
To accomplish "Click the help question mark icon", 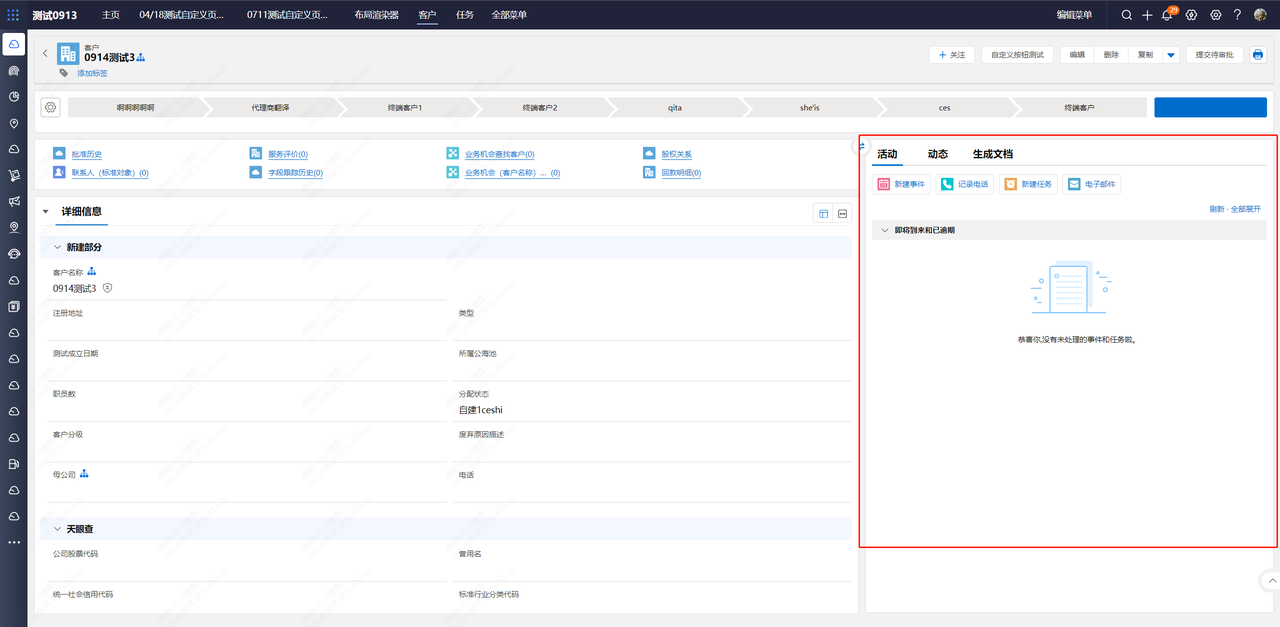I will pyautogui.click(x=1237, y=15).
